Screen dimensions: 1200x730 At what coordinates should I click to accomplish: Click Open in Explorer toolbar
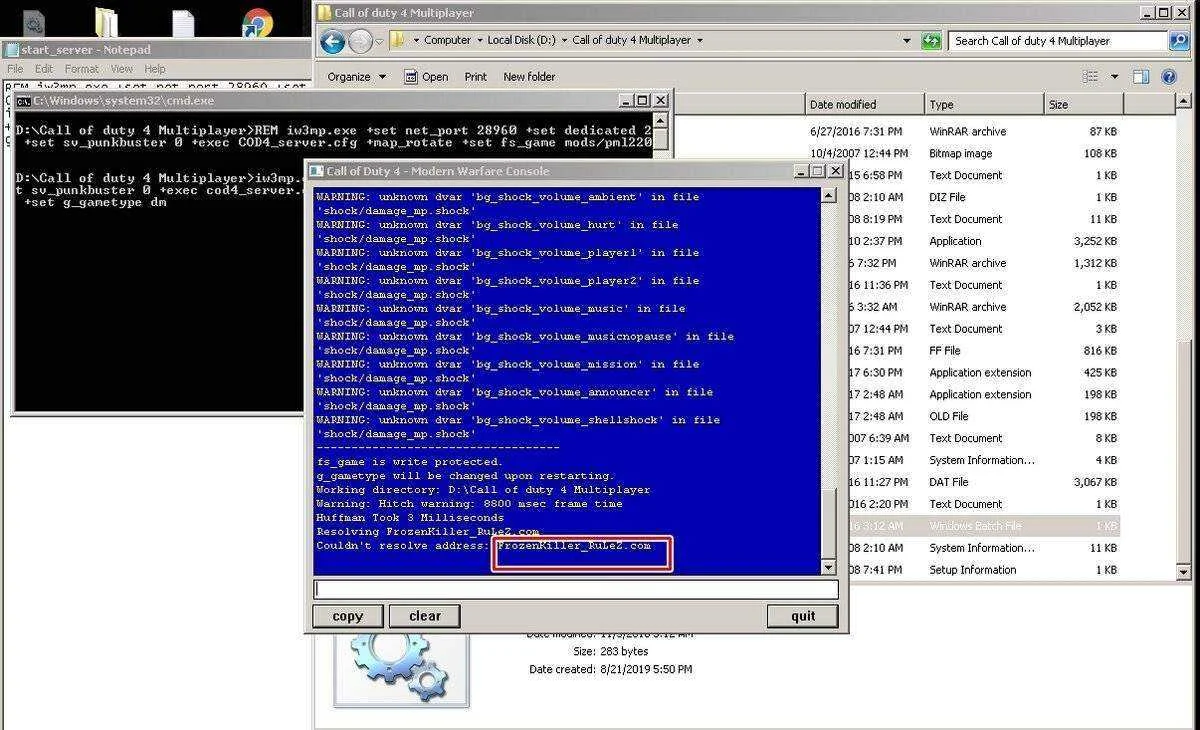pos(426,77)
